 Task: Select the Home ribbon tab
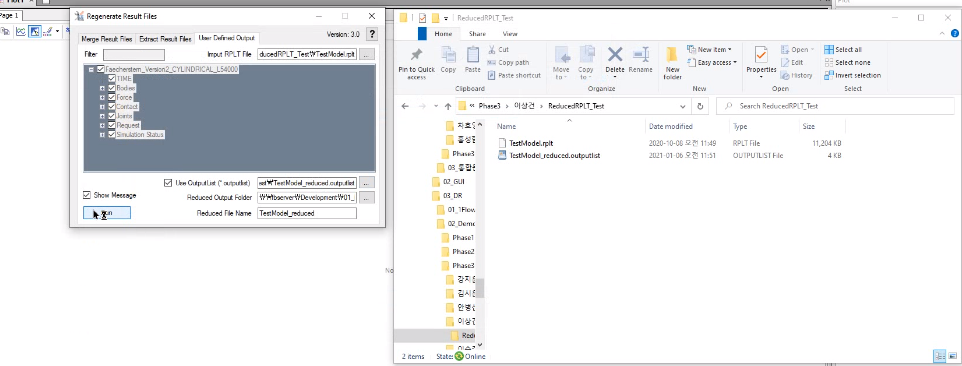[444, 34]
